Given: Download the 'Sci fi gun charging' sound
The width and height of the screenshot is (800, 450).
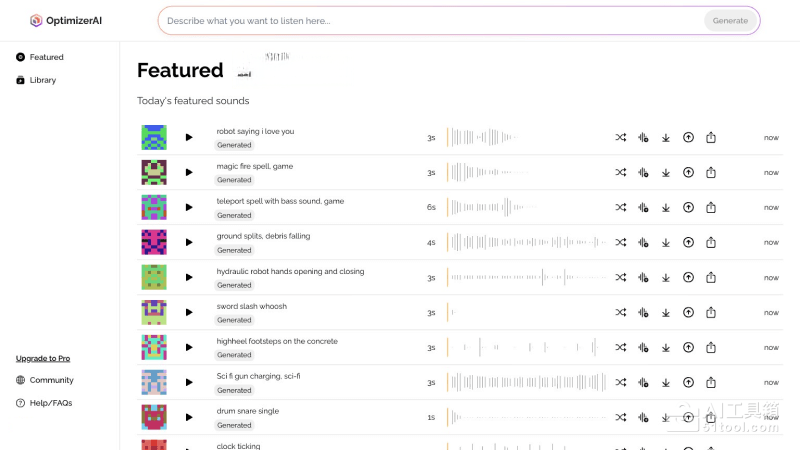Looking at the screenshot, I should pos(666,383).
